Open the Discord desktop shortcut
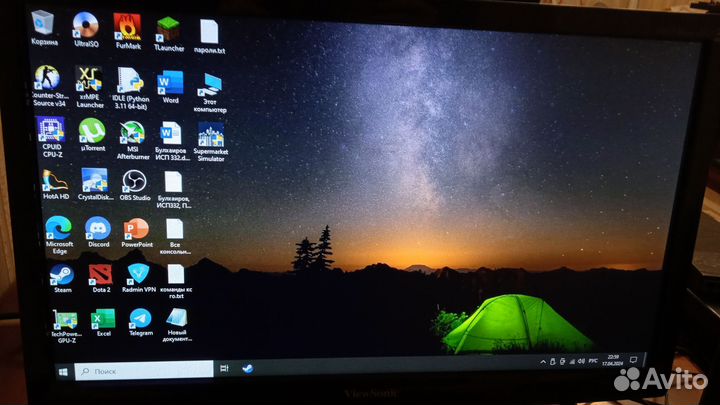 tap(97, 228)
